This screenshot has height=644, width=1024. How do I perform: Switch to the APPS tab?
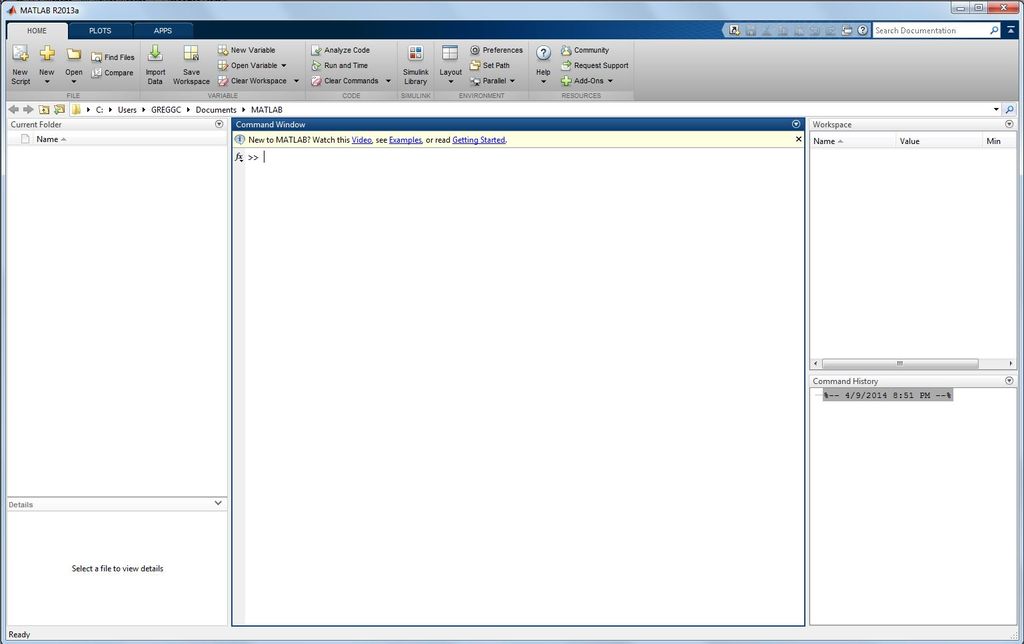coord(163,31)
